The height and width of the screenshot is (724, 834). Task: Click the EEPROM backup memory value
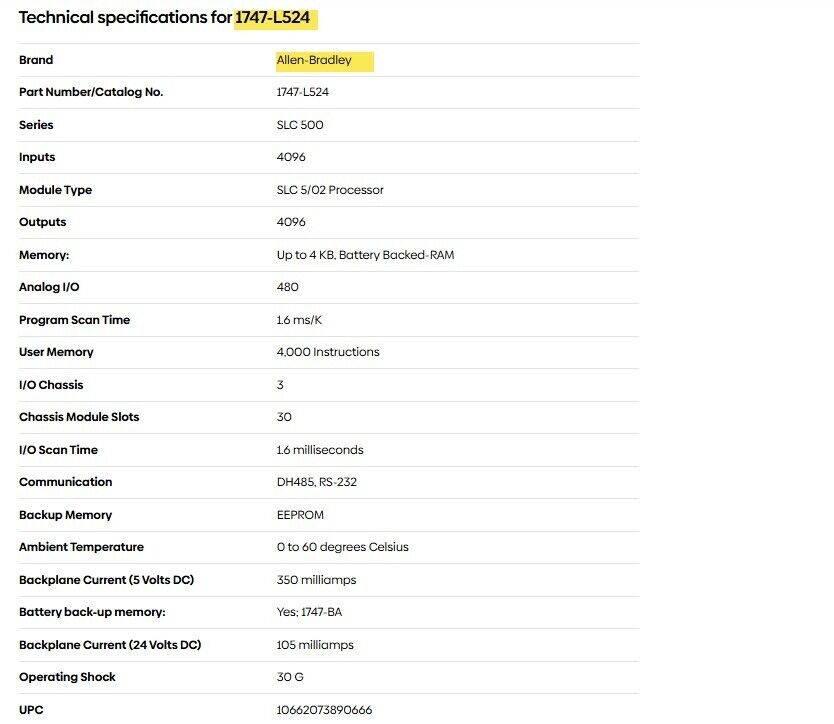[x=300, y=515]
